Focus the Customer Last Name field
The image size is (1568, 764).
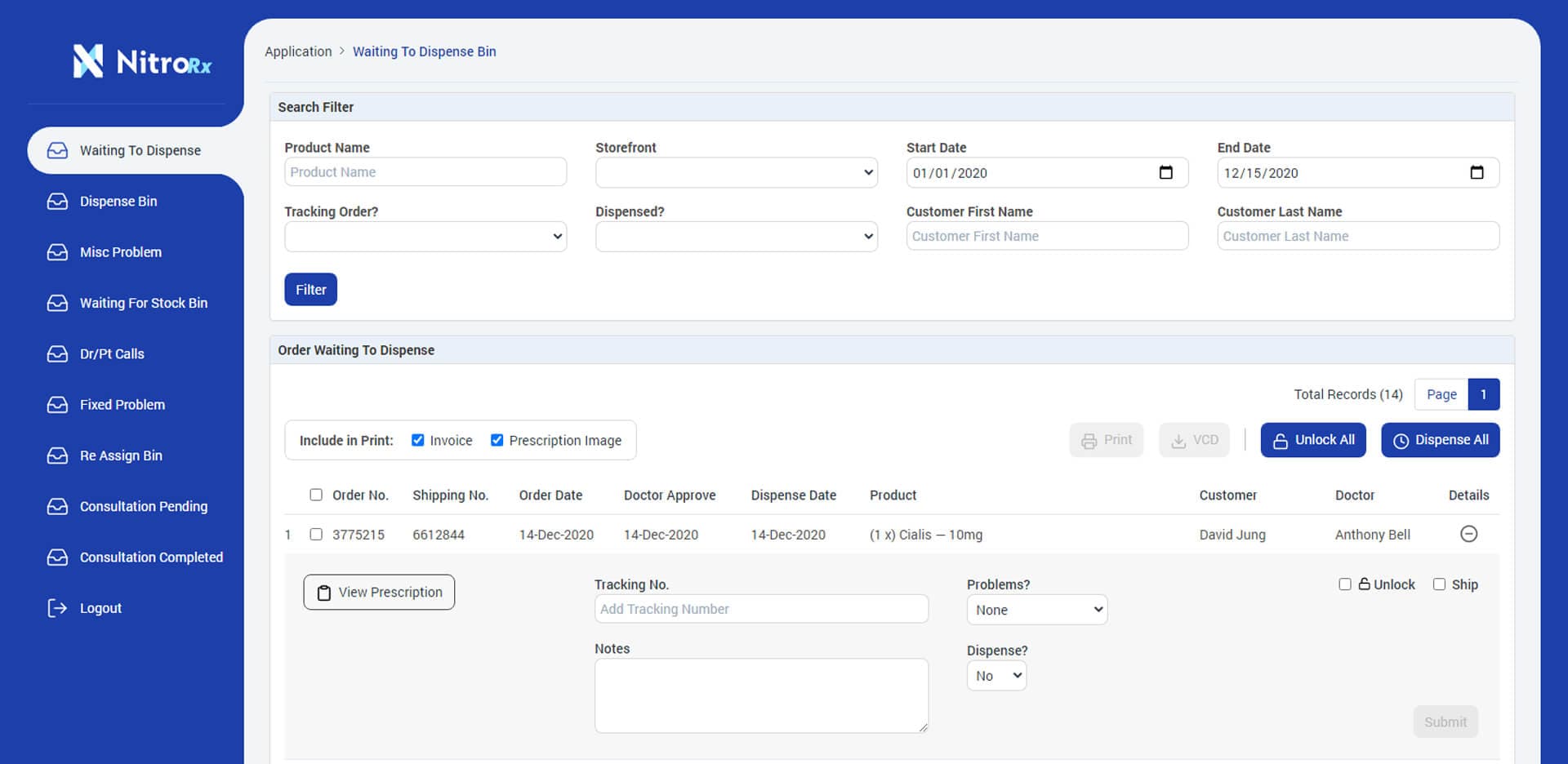1358,236
